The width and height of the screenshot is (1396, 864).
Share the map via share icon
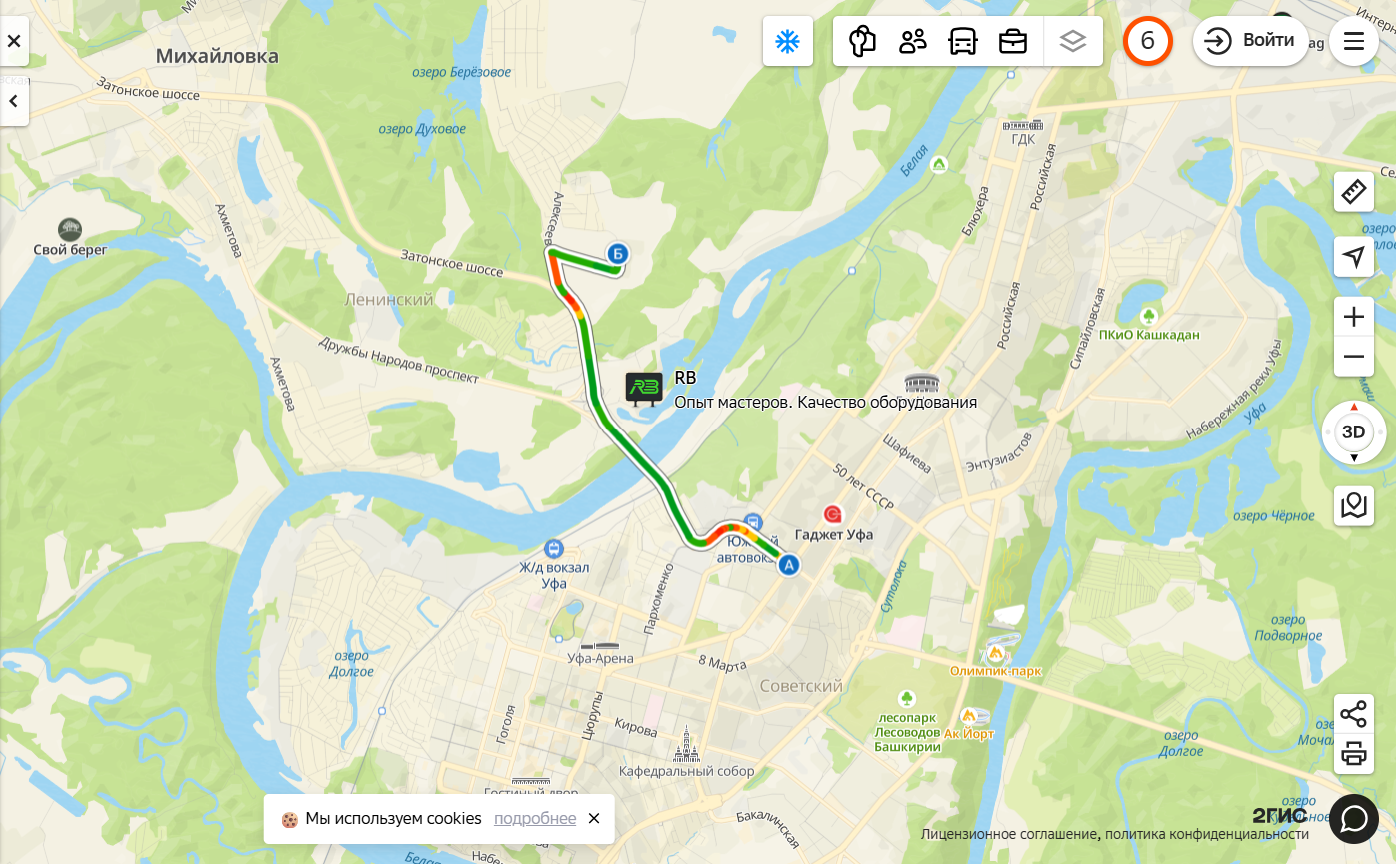tap(1354, 714)
